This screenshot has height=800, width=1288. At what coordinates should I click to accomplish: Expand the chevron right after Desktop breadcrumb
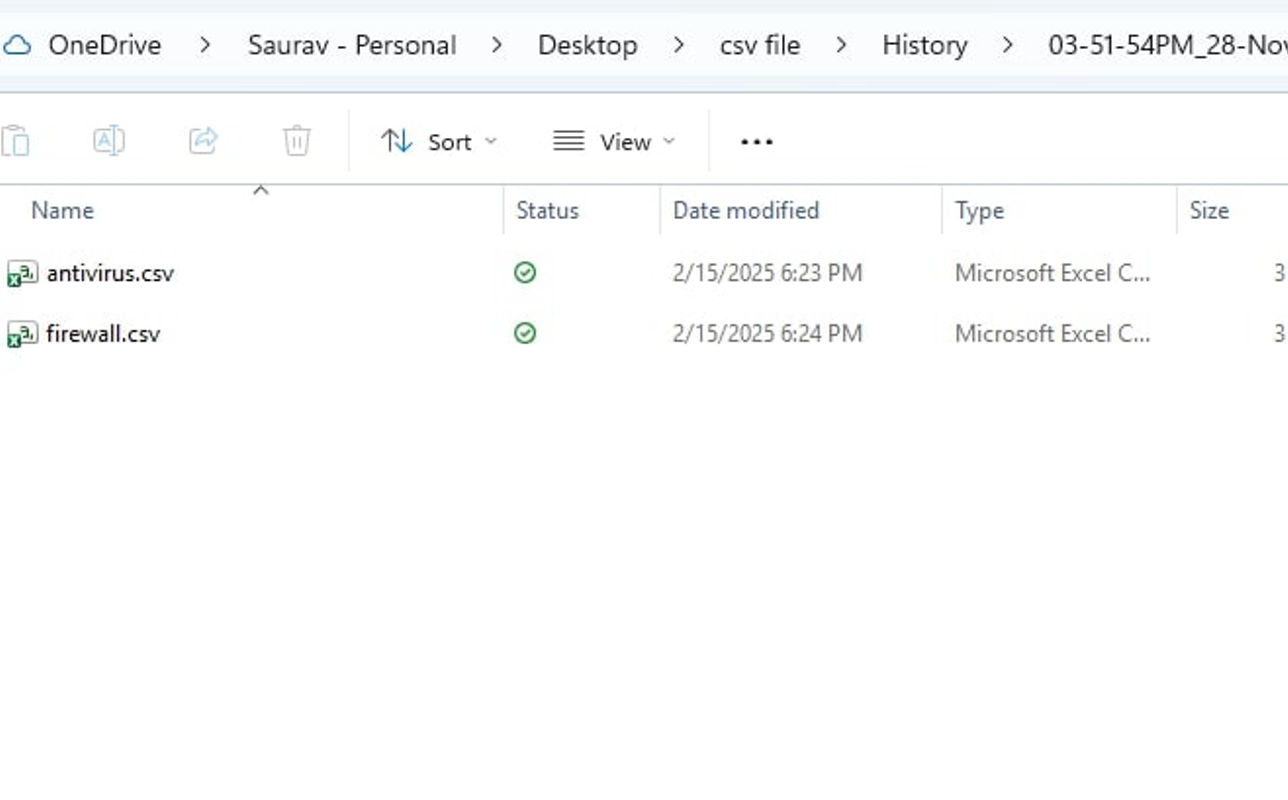tap(679, 45)
